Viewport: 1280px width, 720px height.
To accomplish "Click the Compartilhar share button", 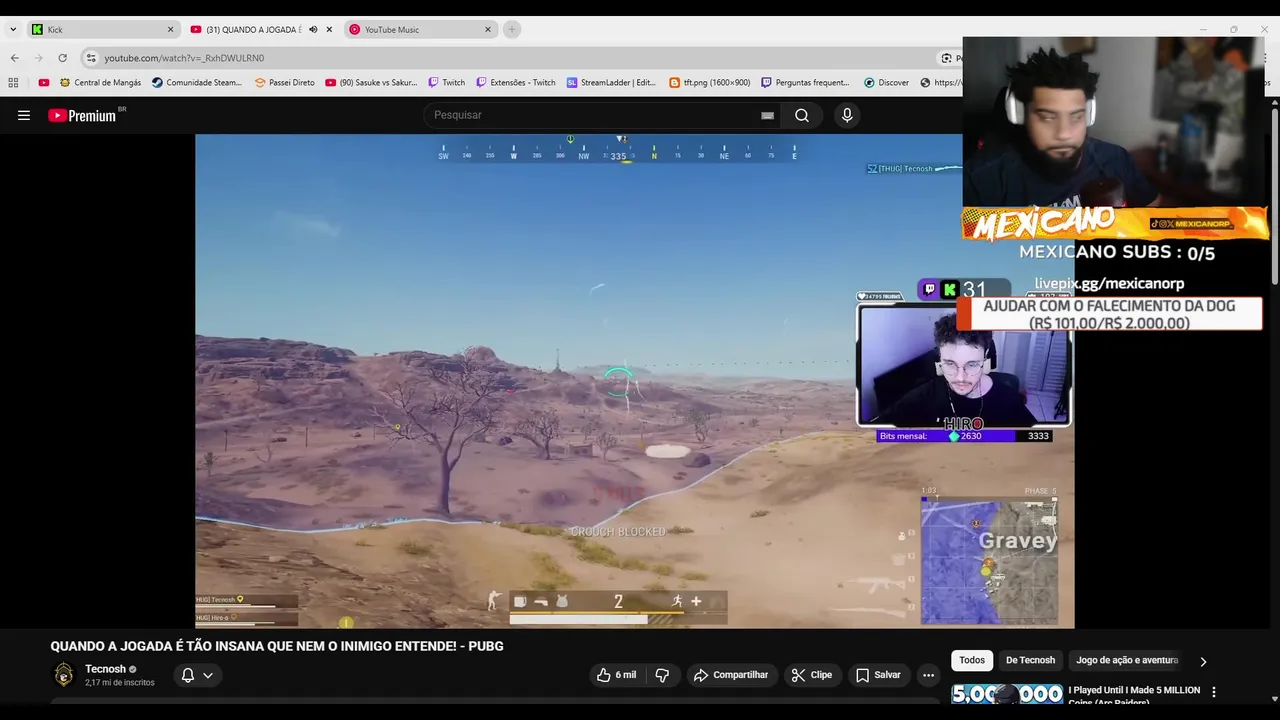I will [x=731, y=675].
